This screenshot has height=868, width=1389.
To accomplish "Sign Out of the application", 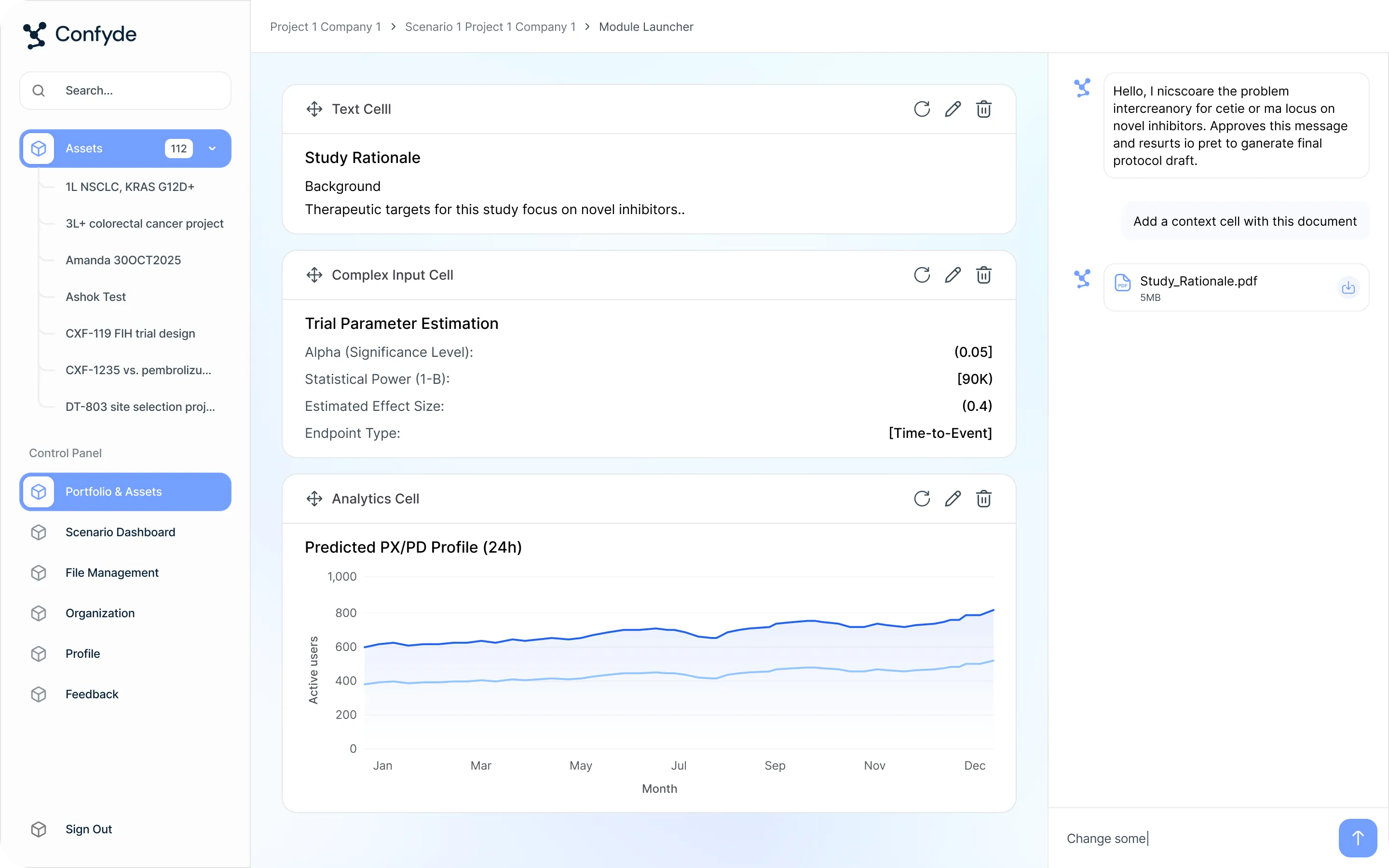I will point(88,829).
